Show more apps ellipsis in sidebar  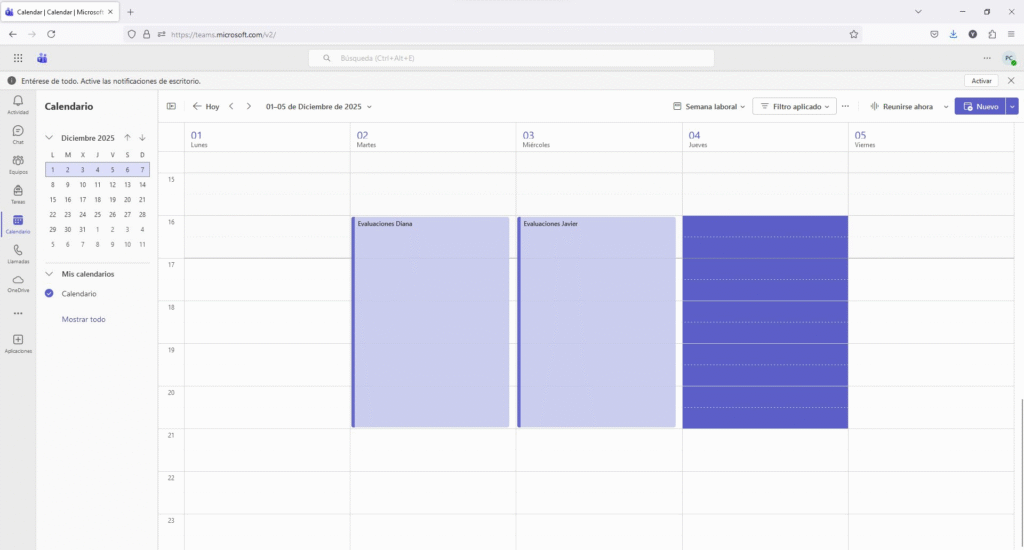point(18,314)
